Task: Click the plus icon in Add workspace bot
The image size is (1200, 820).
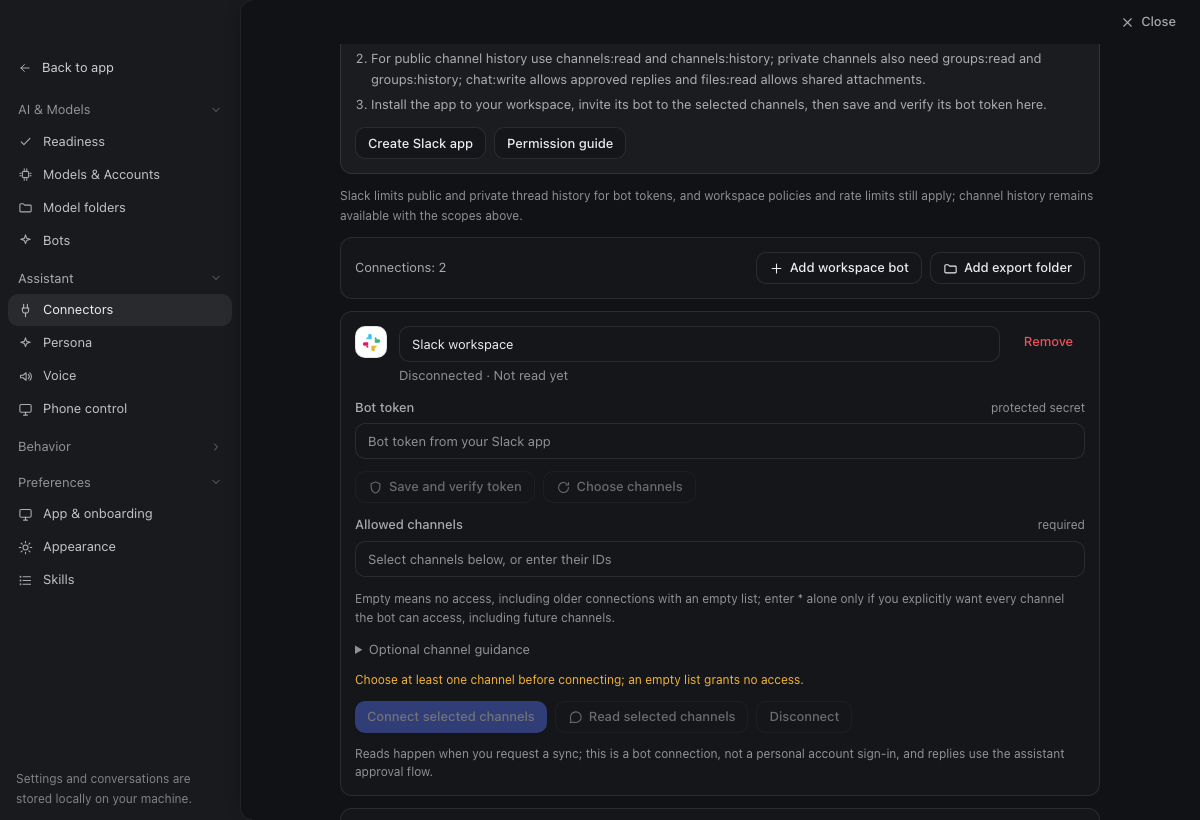Action: pyautogui.click(x=776, y=268)
